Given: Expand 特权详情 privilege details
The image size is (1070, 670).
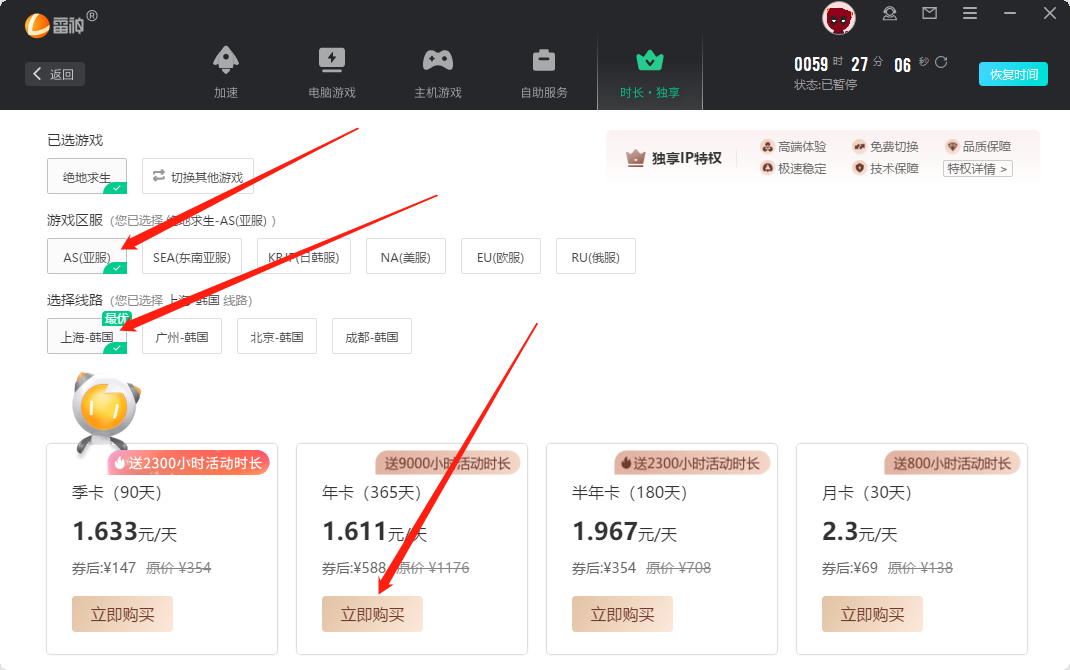Looking at the screenshot, I should [x=977, y=169].
